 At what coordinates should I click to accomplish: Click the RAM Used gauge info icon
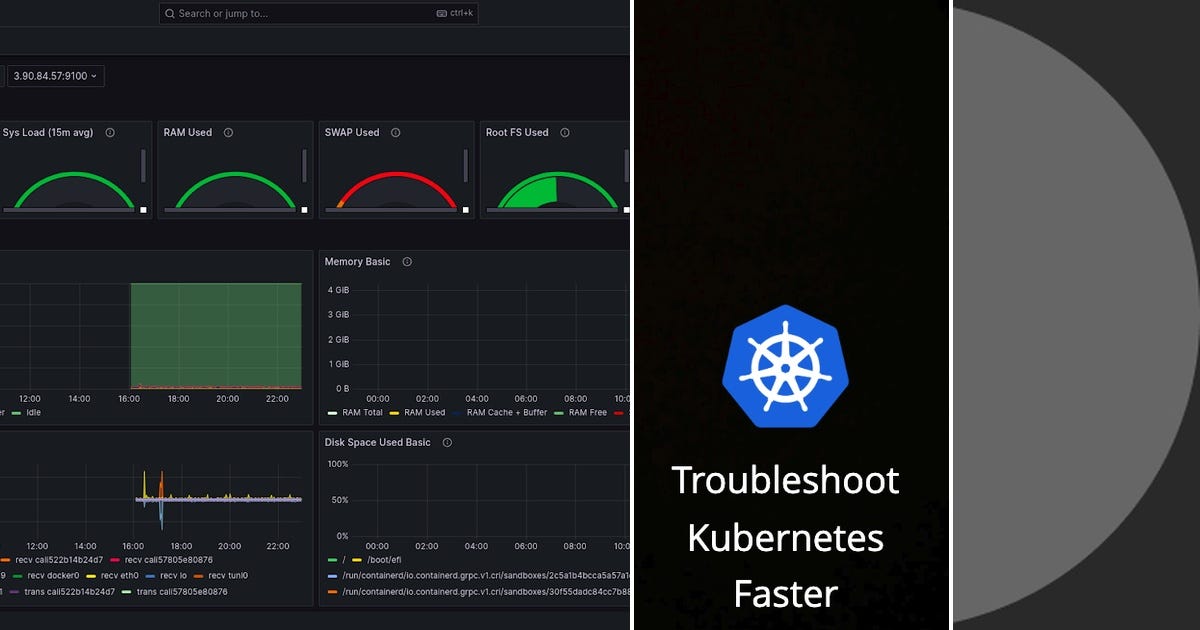[x=230, y=131]
